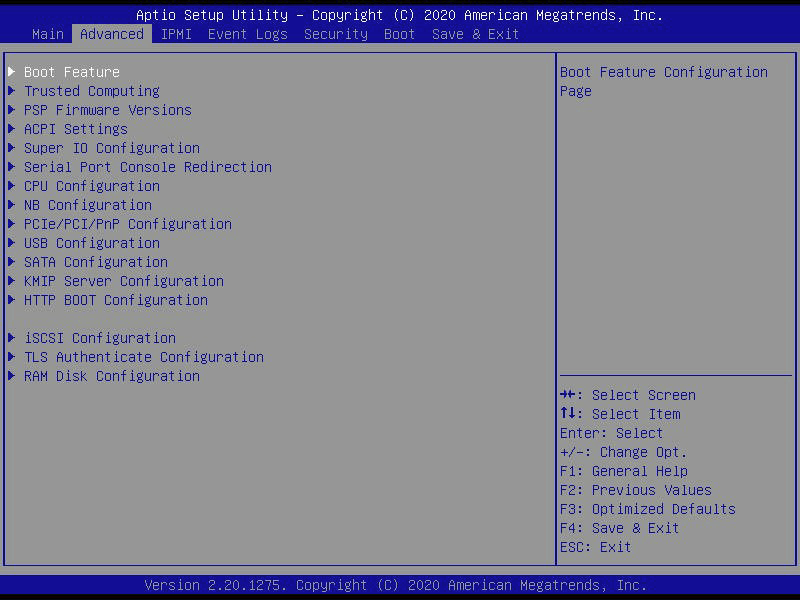800x600 pixels.
Task: Click the 'ESC: Exit' hint
Action: 595,547
